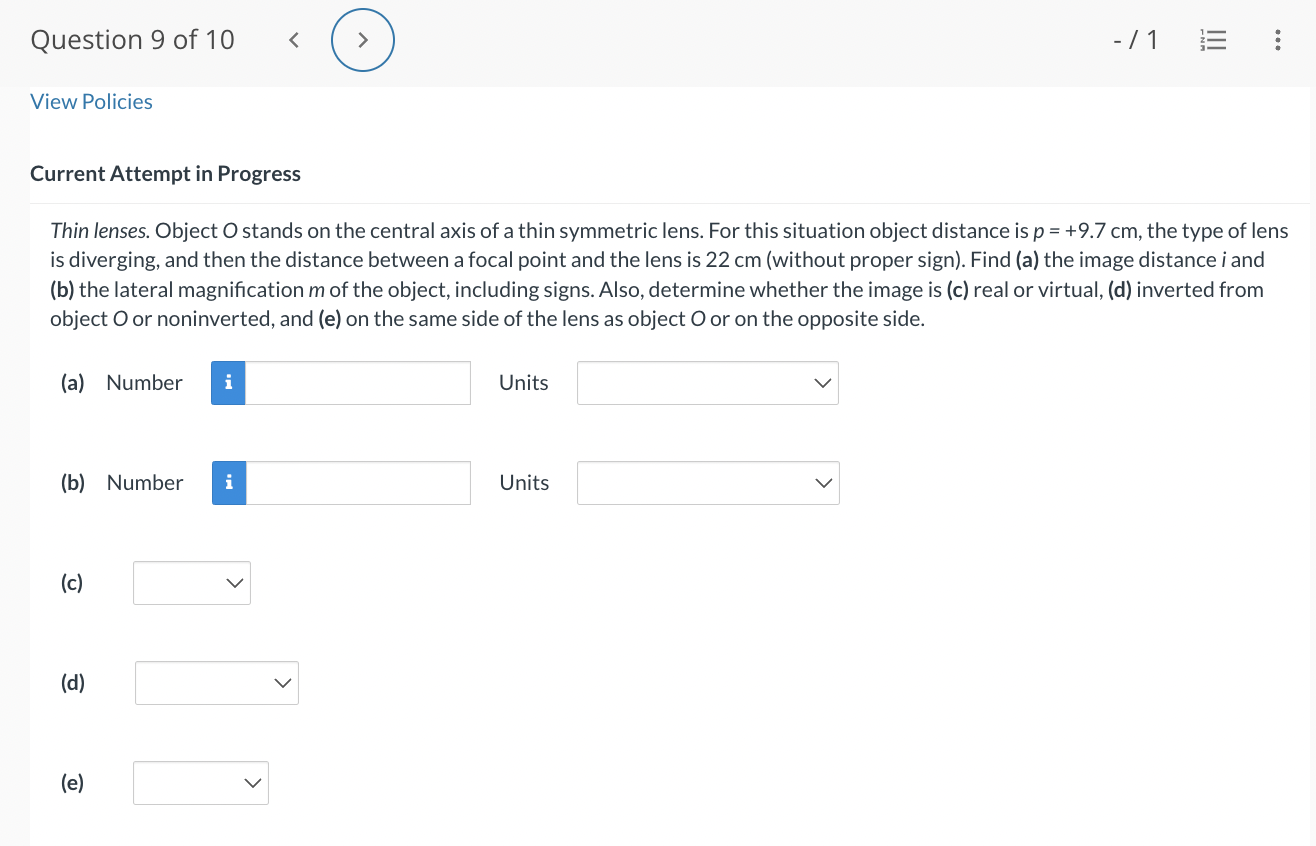Viewport: 1316px width, 846px height.
Task: Click the "Units" label for part (b)
Action: tap(524, 483)
